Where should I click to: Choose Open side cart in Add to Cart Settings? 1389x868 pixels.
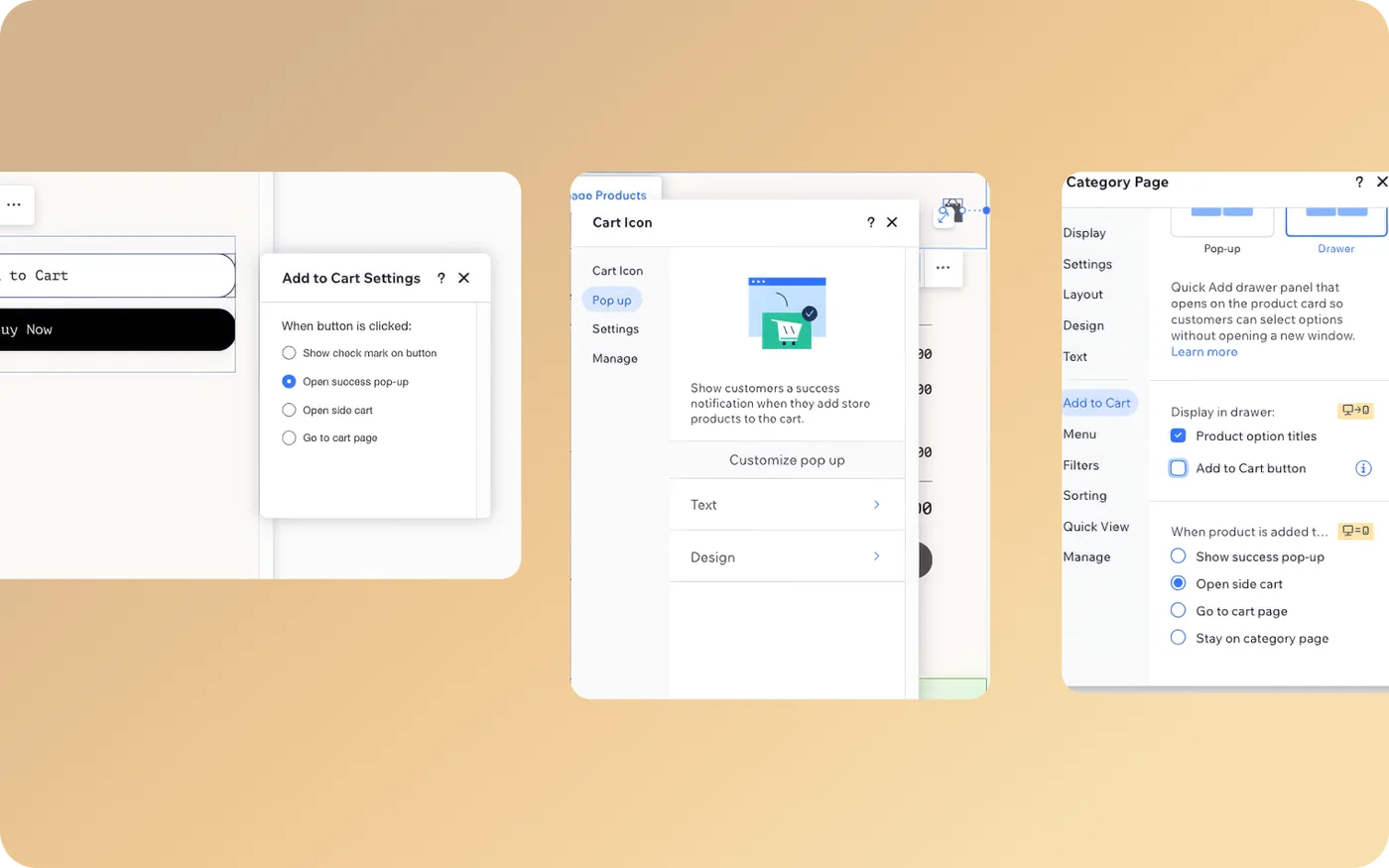[289, 411]
